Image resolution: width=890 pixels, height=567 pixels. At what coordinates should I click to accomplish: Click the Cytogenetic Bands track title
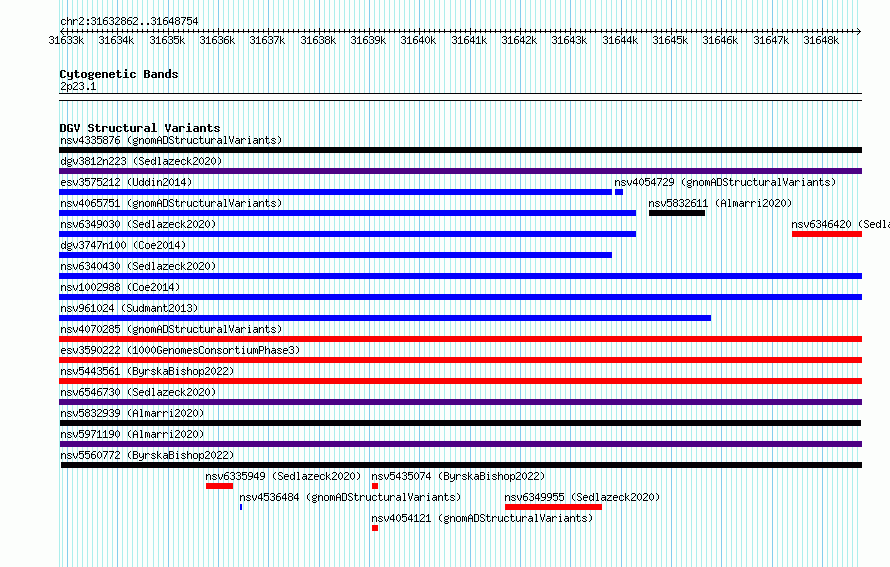[119, 74]
